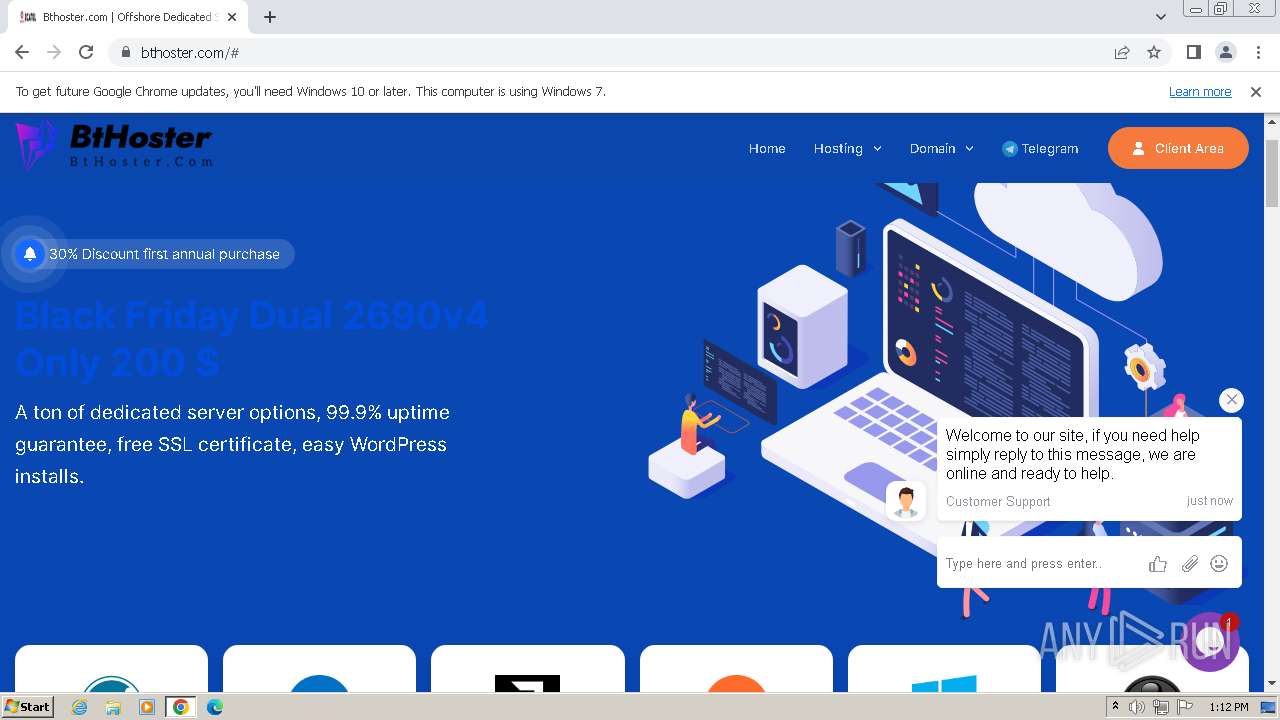Go back using browser back arrow
This screenshot has width=1280, height=720.
coord(22,52)
